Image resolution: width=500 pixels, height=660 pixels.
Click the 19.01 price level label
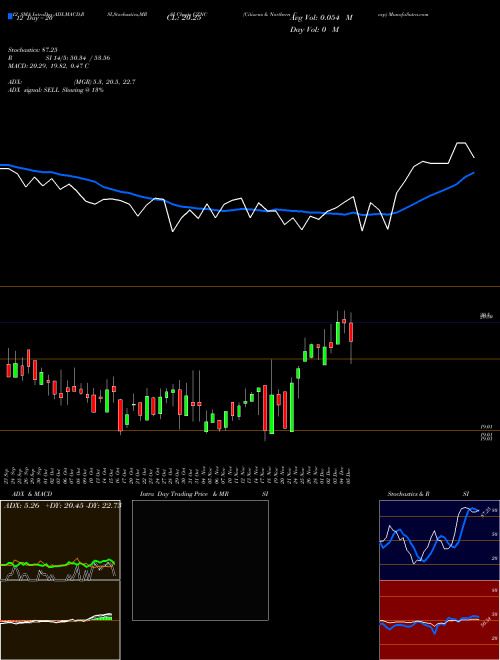tap(487, 427)
